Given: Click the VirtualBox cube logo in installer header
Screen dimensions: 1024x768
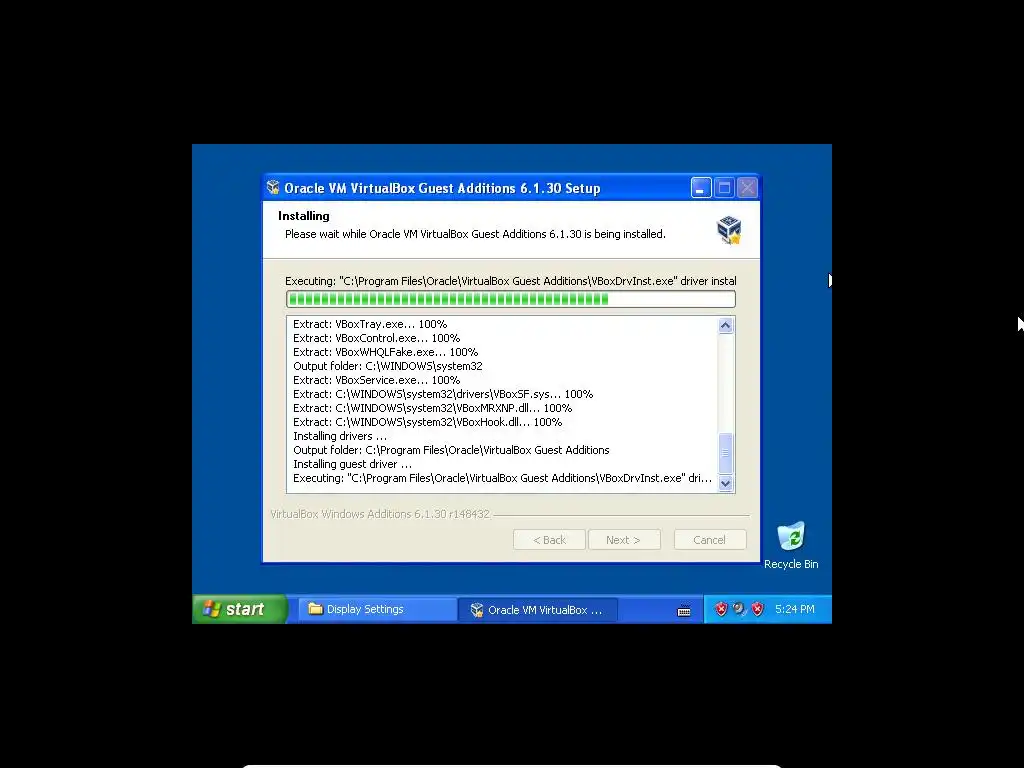Looking at the screenshot, I should [729, 230].
